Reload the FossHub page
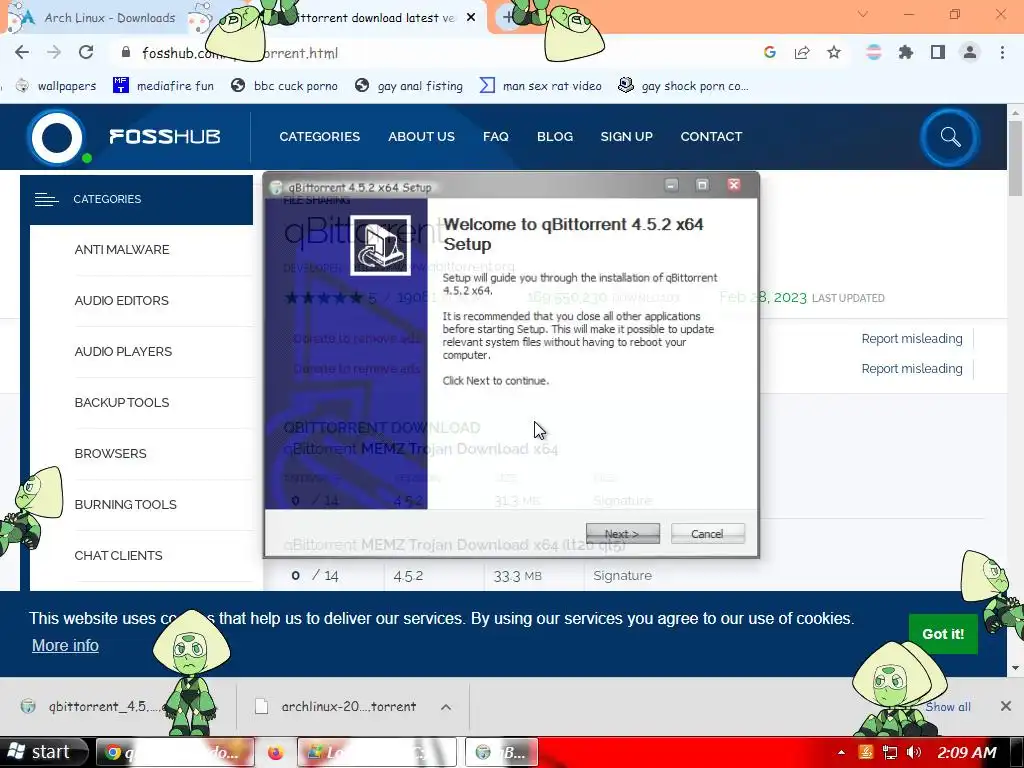Viewport: 1024px width, 768px height. pyautogui.click(x=86, y=53)
